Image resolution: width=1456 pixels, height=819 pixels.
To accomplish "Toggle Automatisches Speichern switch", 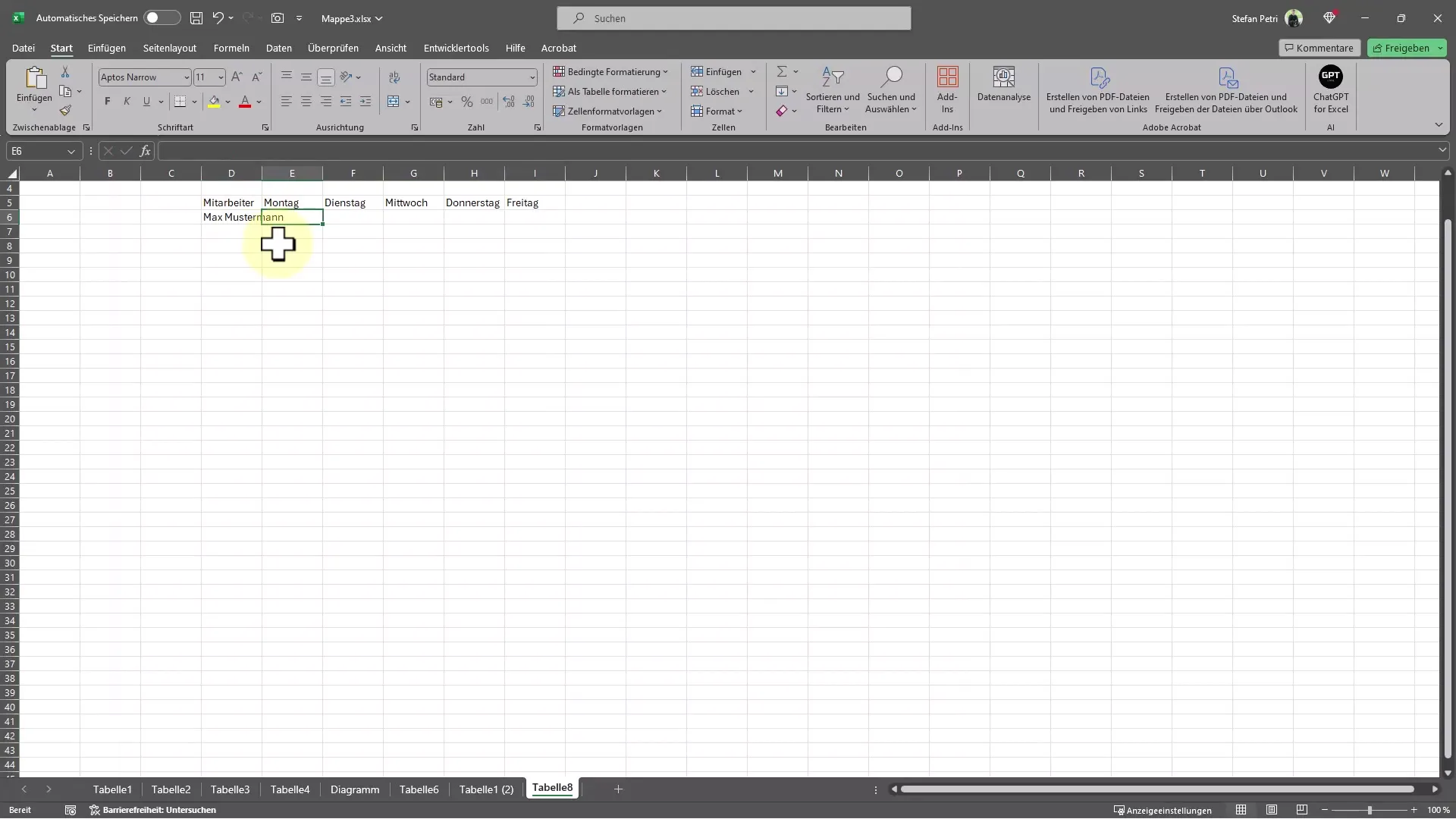I will (159, 18).
